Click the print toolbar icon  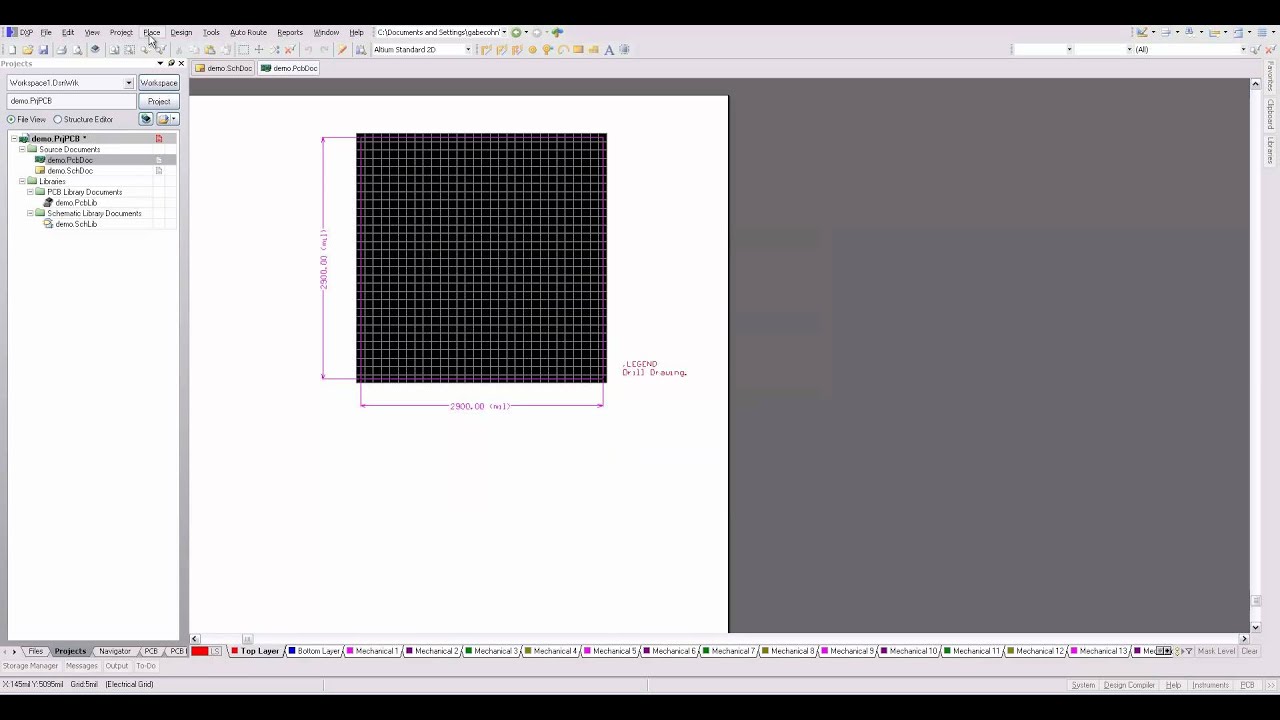click(61, 49)
